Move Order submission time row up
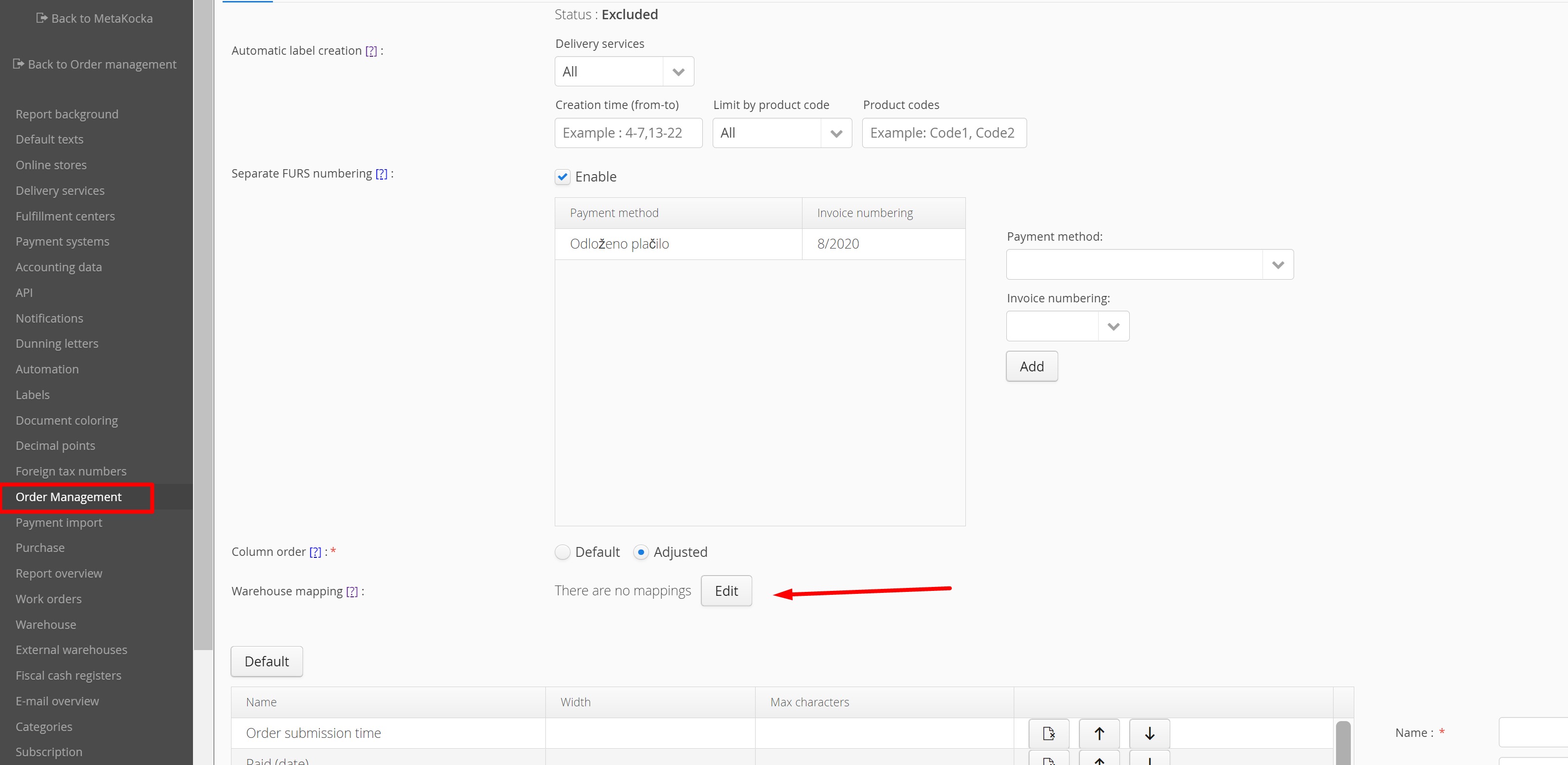 point(1099,733)
